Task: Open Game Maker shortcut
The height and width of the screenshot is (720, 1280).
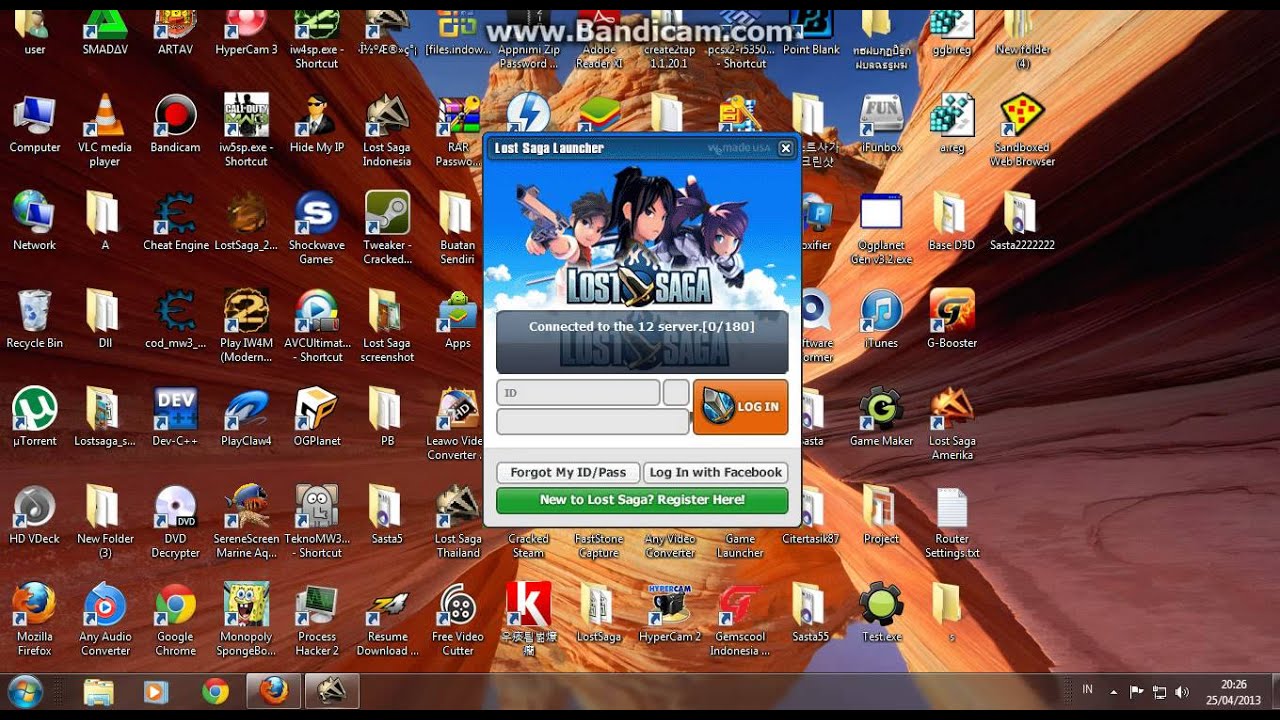Action: (881, 418)
